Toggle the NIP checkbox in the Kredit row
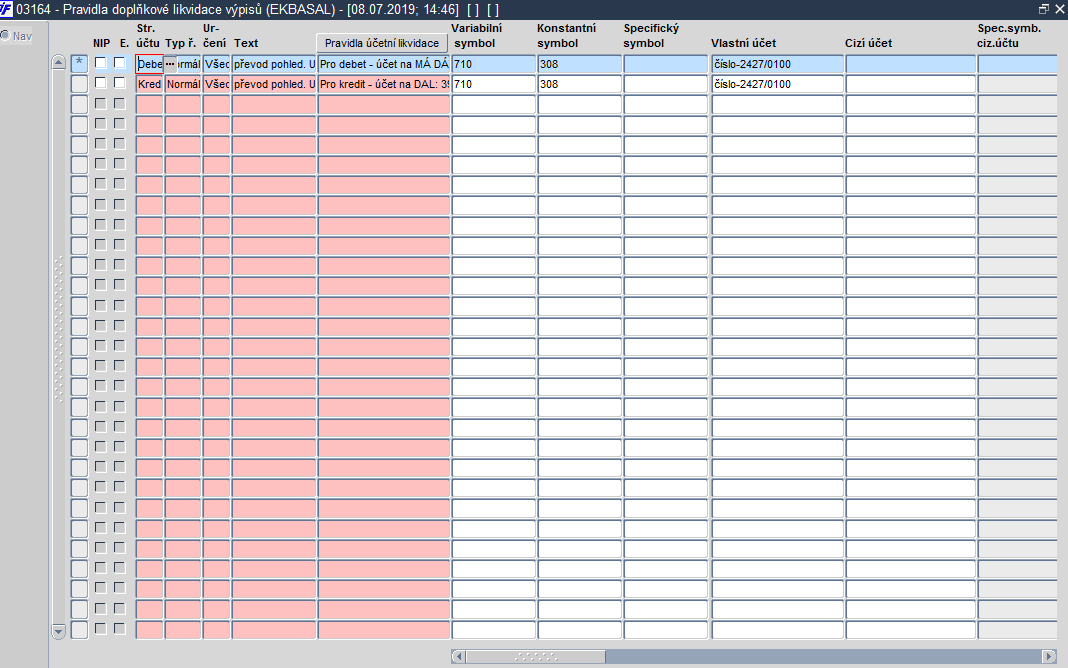 (x=101, y=82)
